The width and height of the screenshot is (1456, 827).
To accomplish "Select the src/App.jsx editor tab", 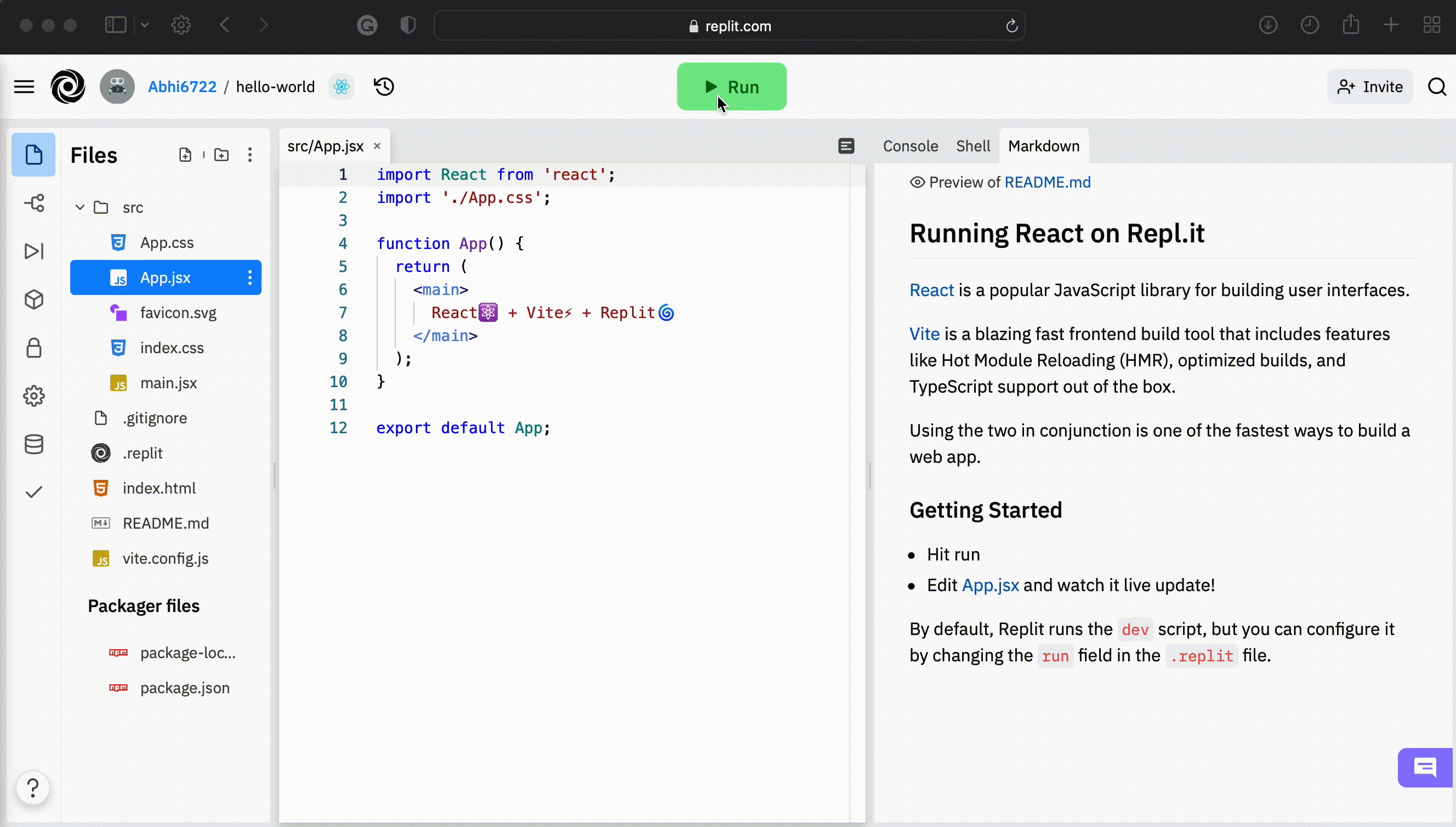I will pyautogui.click(x=326, y=146).
